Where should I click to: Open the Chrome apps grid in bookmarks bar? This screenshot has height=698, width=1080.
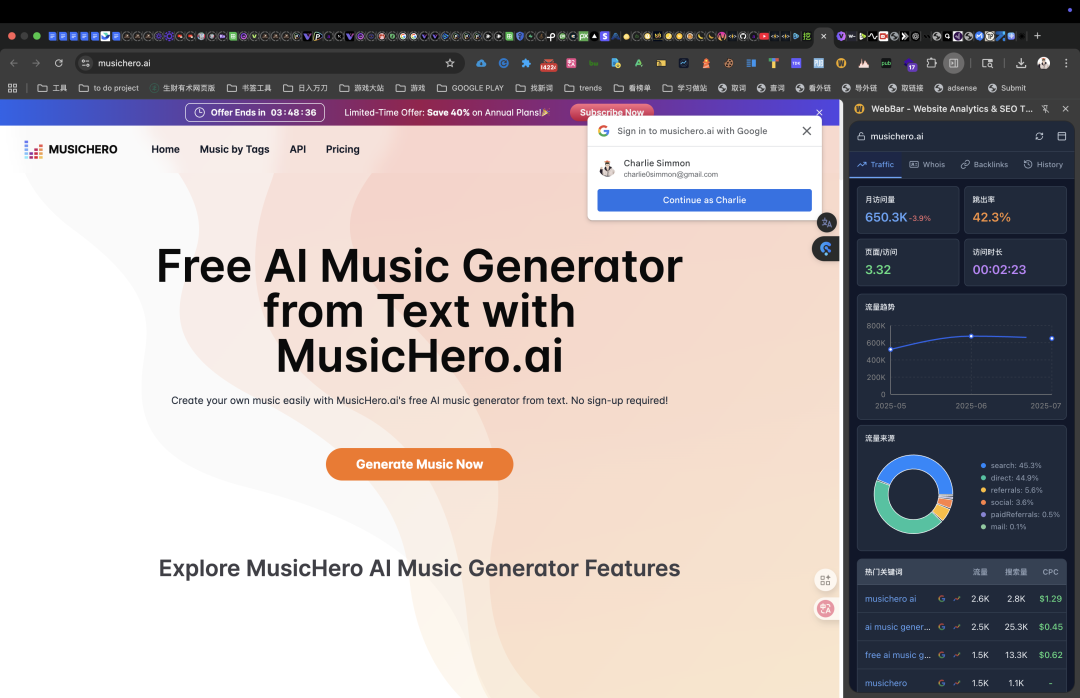(x=12, y=88)
